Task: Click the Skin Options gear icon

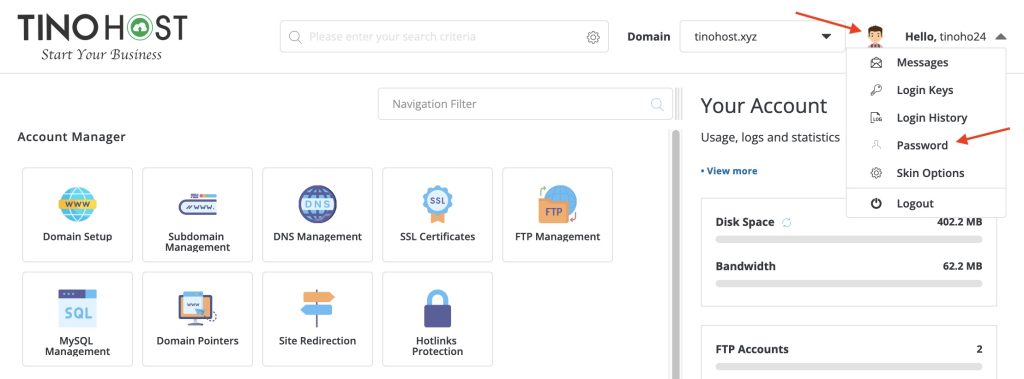Action: point(876,173)
